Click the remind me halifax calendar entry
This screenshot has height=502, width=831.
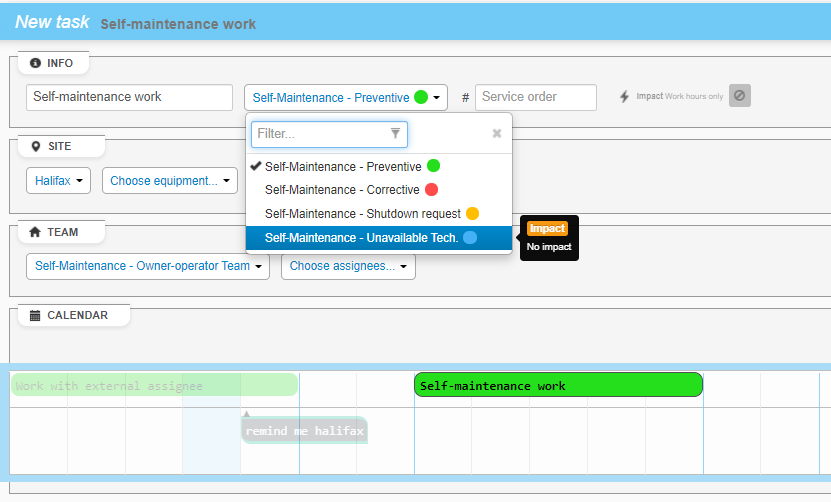pyautogui.click(x=305, y=431)
